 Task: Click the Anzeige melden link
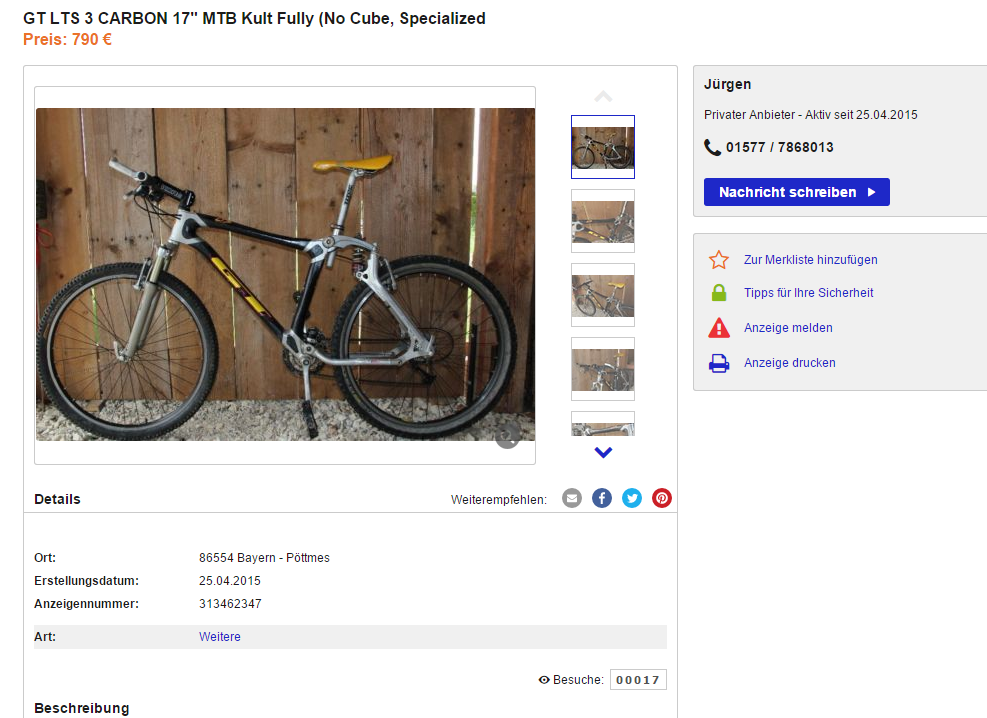coord(788,328)
